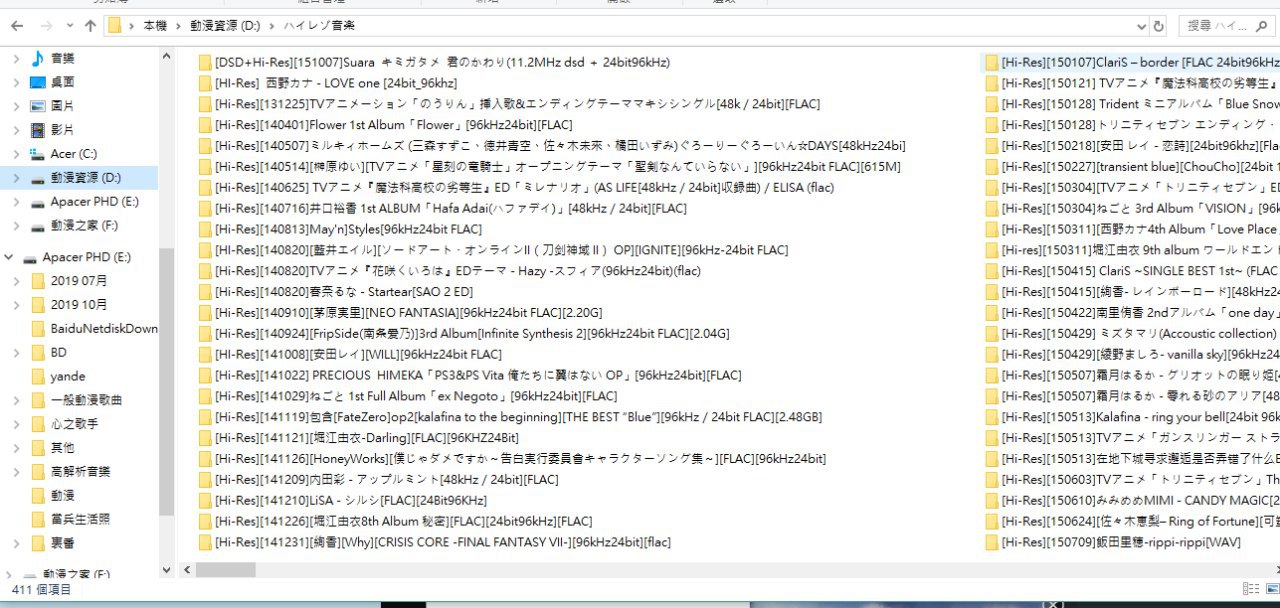Image resolution: width=1280 pixels, height=608 pixels.
Task: Click folder icon for Flower 1st Album
Action: pyautogui.click(x=205, y=125)
